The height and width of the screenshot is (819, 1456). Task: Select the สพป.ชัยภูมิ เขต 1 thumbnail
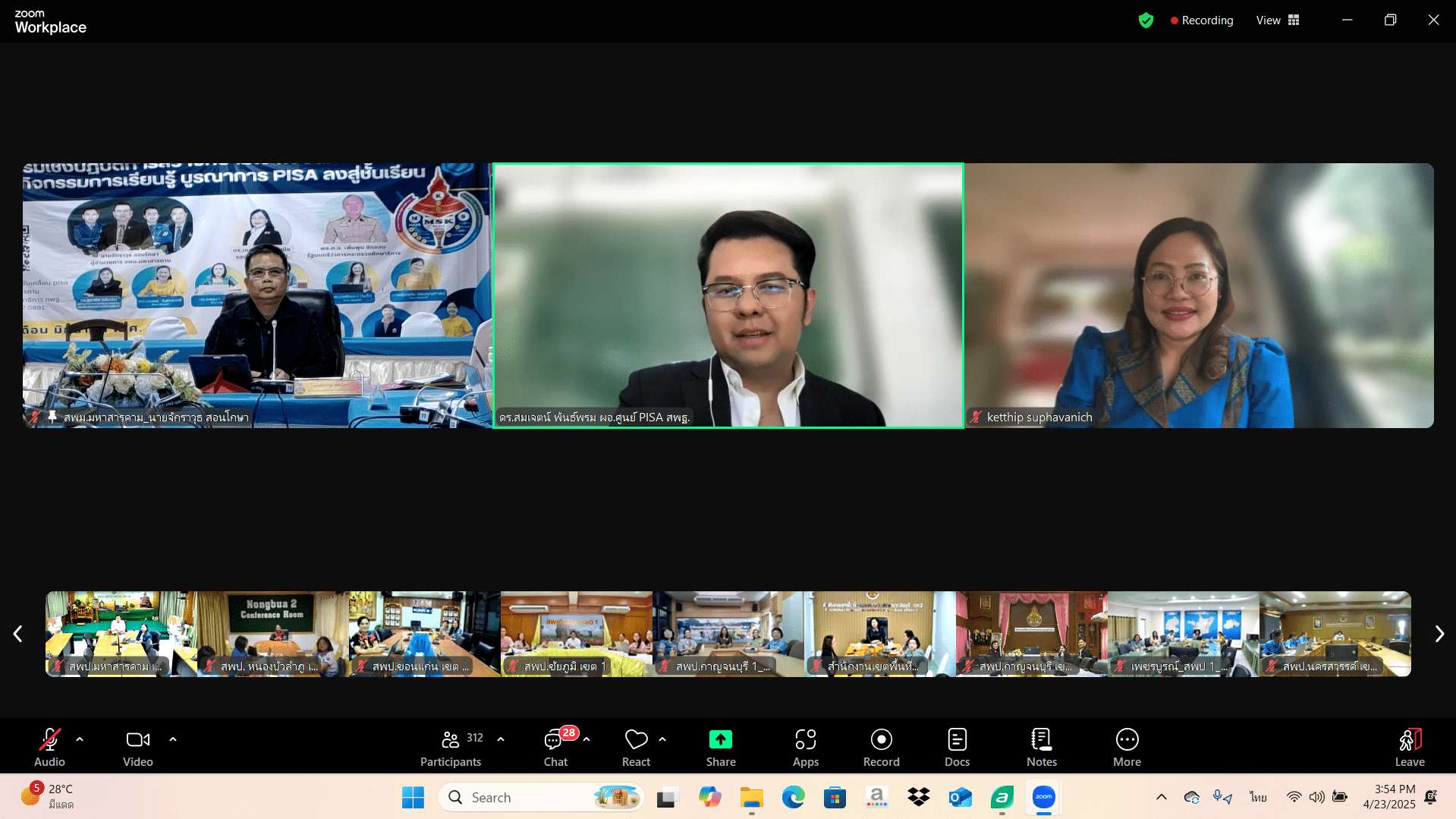coord(577,634)
